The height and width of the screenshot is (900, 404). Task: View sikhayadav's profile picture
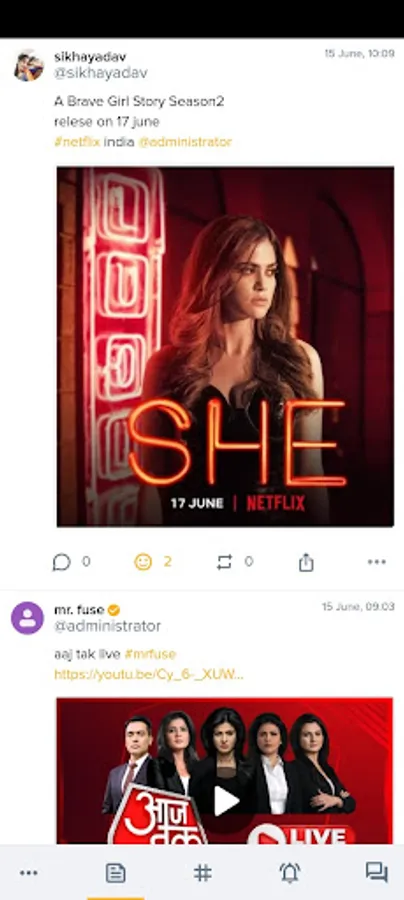point(28,66)
